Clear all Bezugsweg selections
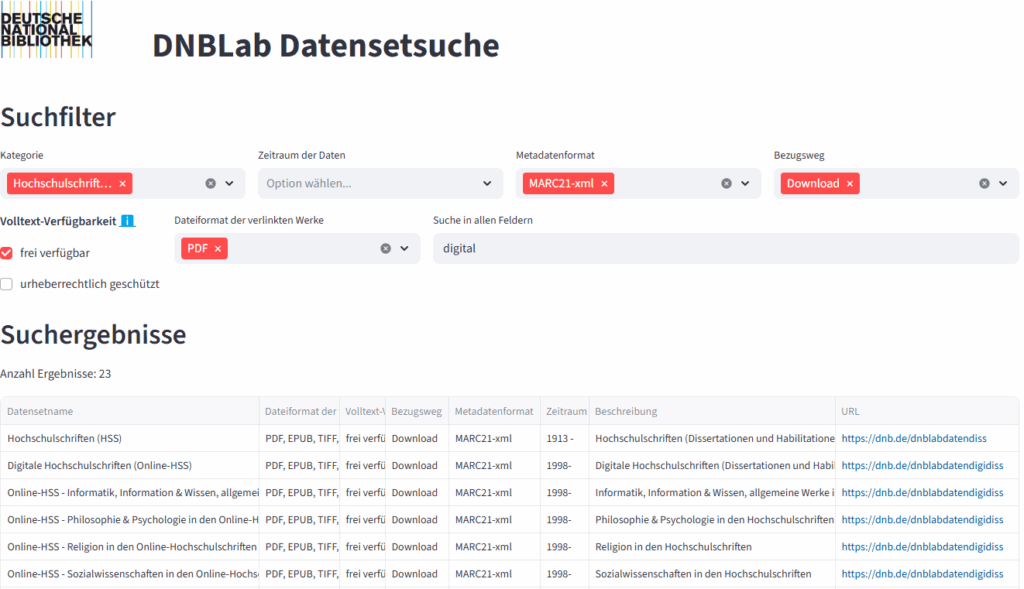The height and width of the screenshot is (589, 1024). pyautogui.click(x=984, y=184)
